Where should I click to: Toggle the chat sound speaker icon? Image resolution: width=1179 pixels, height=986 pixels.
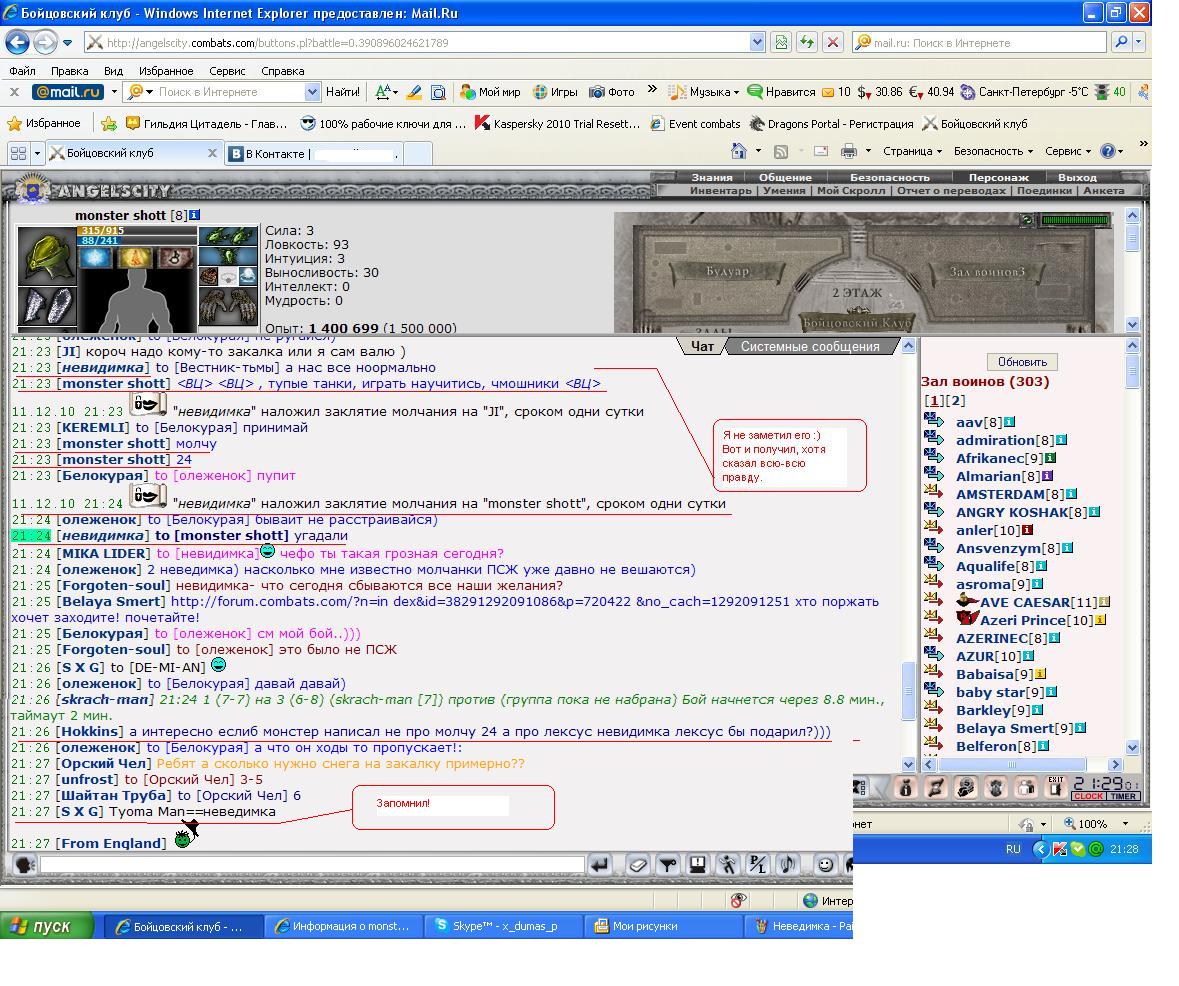(x=788, y=865)
